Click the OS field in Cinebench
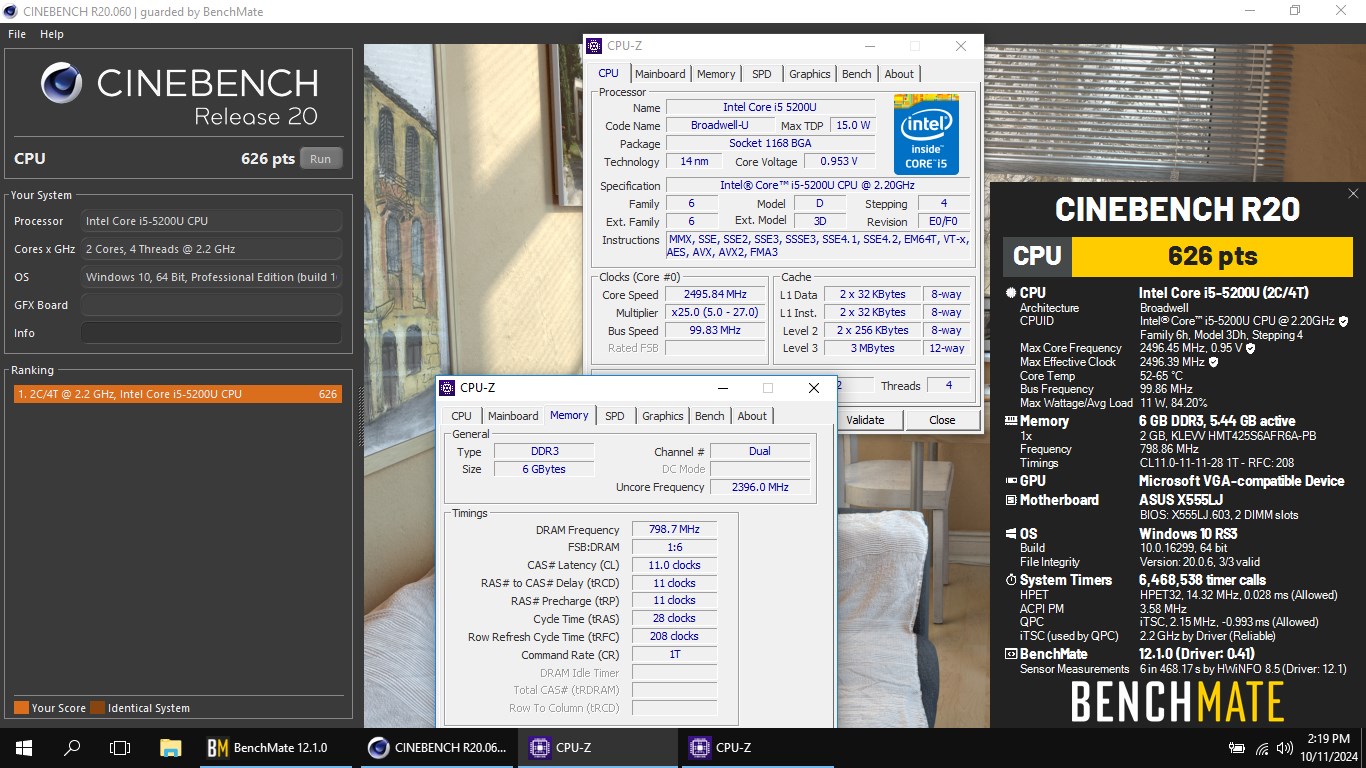Screen dimensions: 1366x768 click(x=211, y=277)
